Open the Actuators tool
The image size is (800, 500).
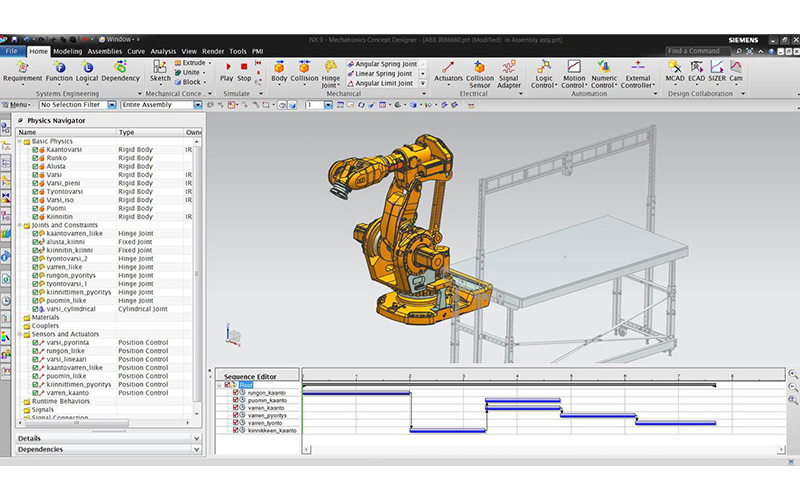coord(448,72)
